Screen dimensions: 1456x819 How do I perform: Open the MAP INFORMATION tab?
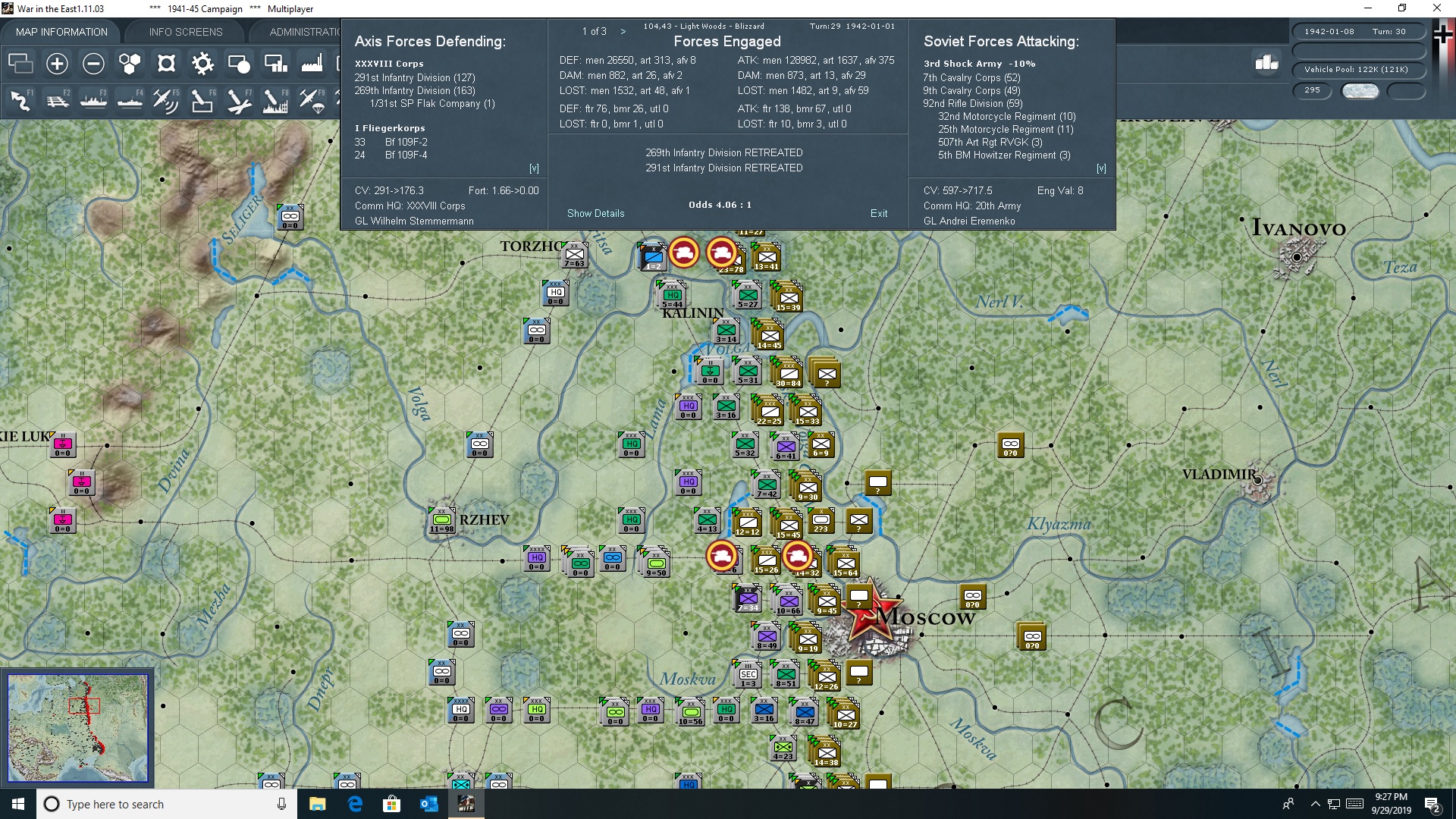(61, 31)
